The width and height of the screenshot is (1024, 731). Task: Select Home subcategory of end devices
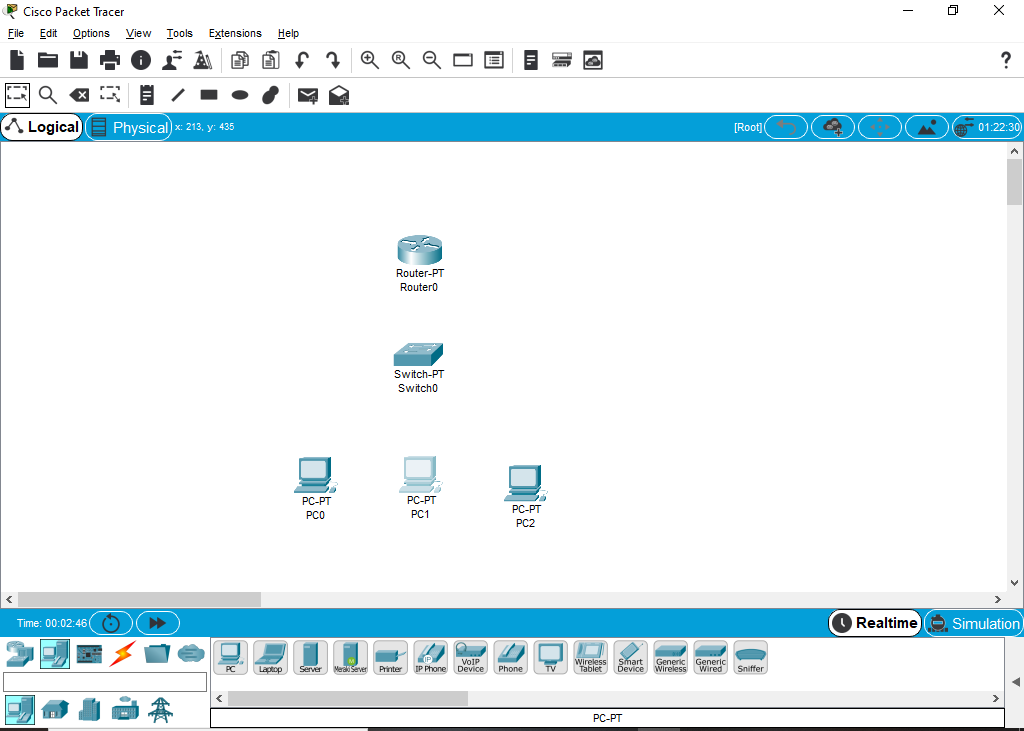pos(55,709)
